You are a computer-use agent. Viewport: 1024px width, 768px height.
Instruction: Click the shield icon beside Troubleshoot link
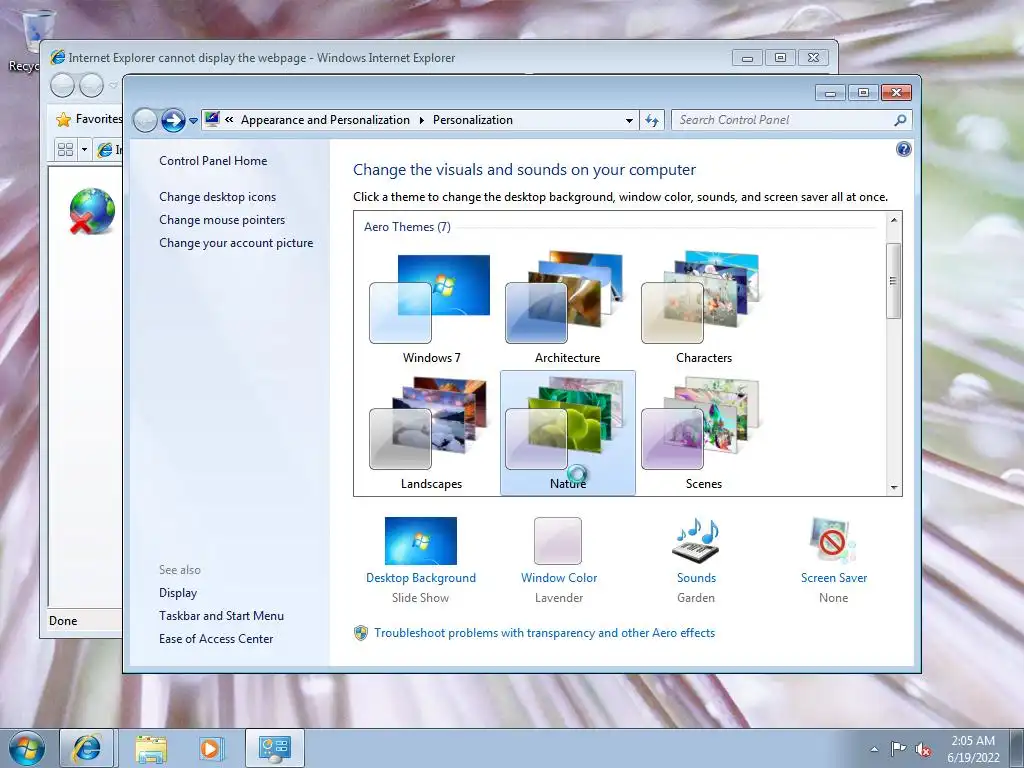(360, 633)
